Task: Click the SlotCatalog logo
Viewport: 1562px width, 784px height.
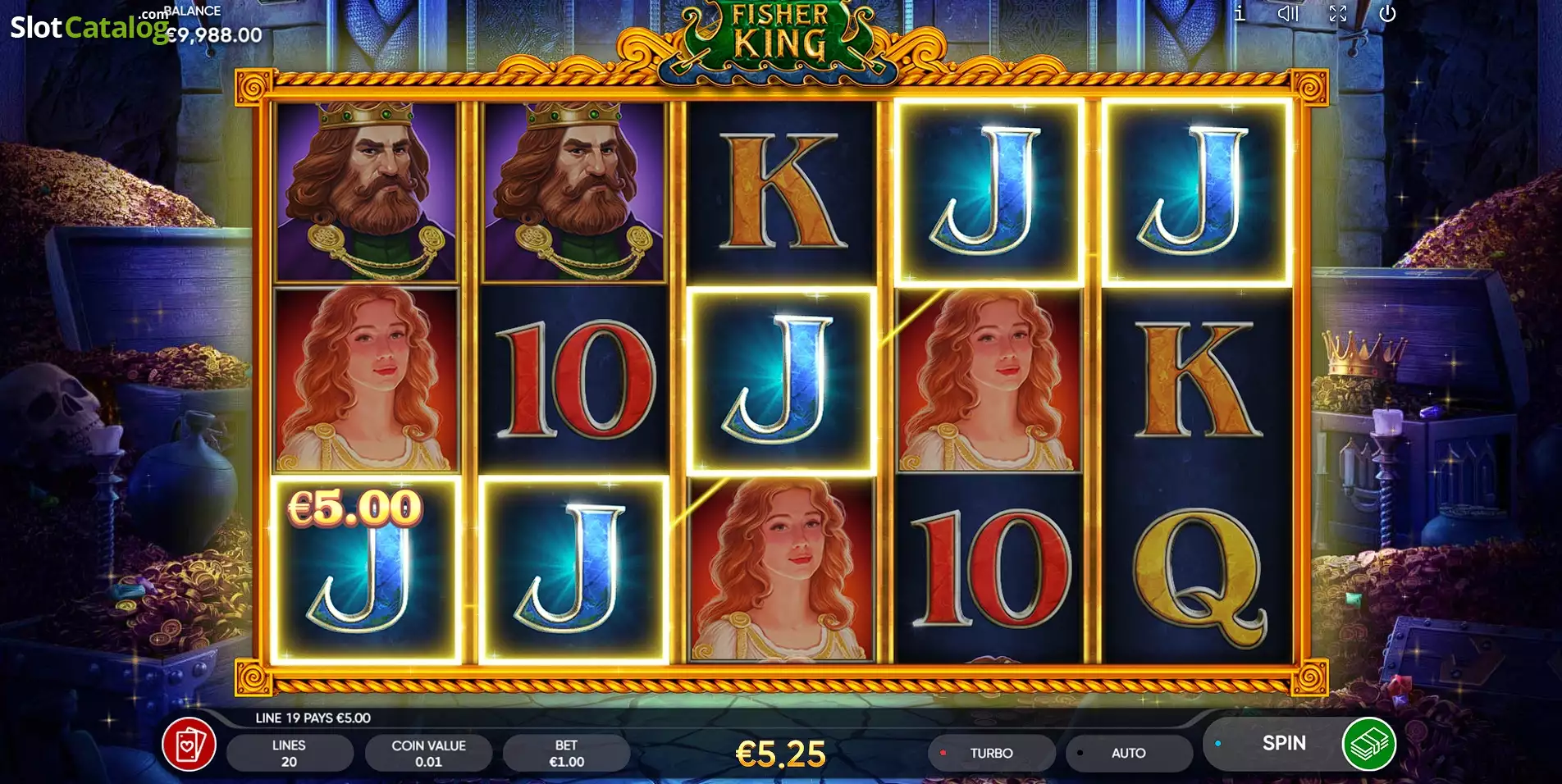Action: pyautogui.click(x=89, y=27)
